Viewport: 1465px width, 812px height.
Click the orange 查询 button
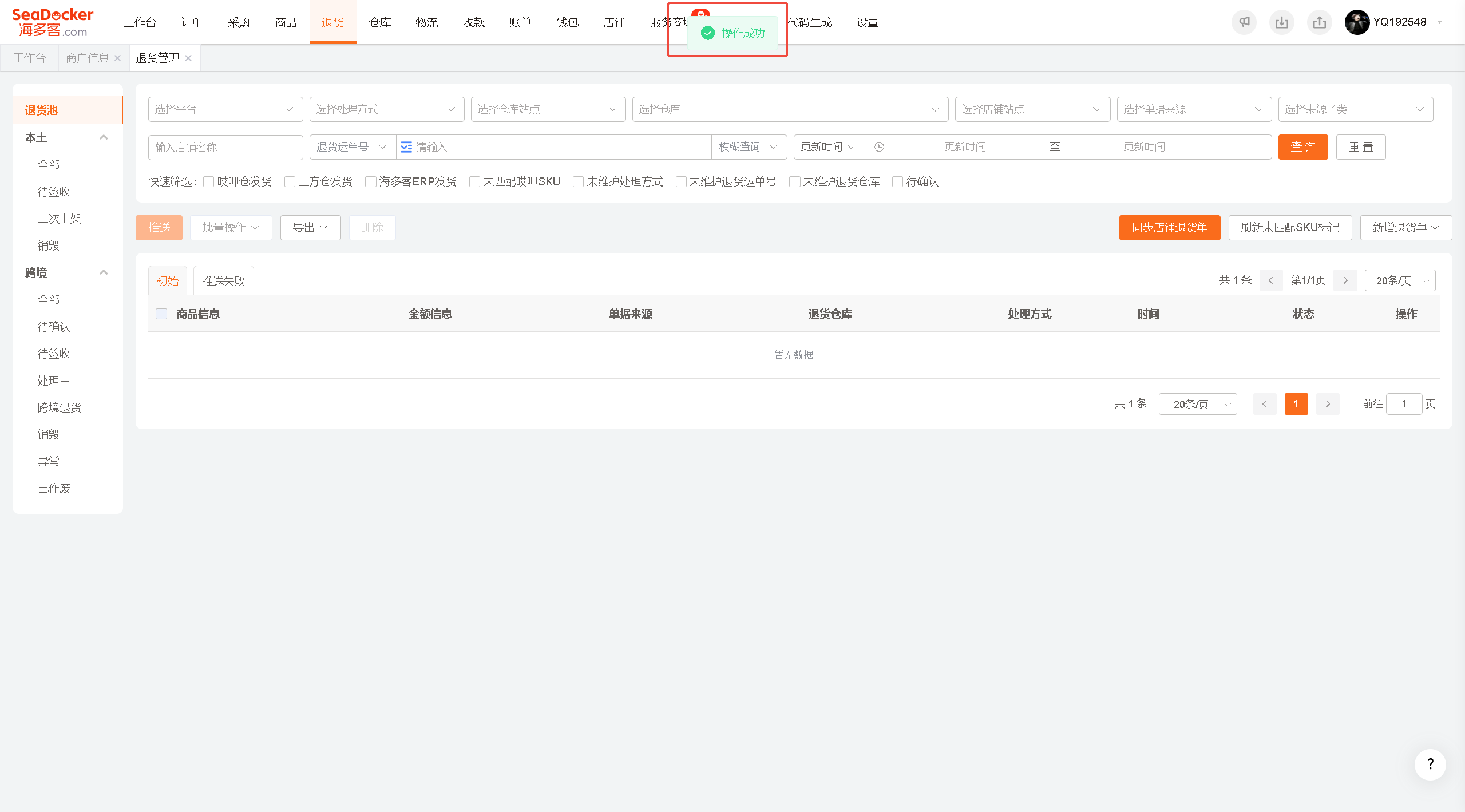[1303, 147]
